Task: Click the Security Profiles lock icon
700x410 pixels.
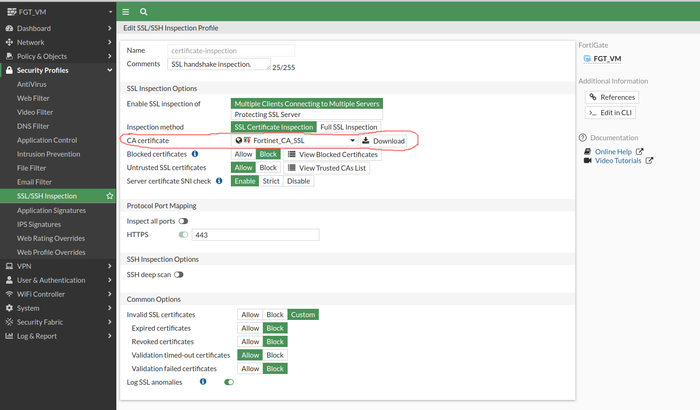Action: pyautogui.click(x=9, y=70)
